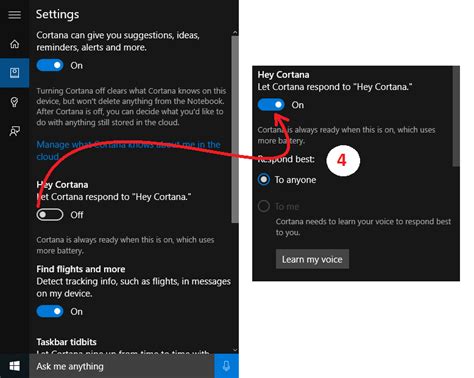The height and width of the screenshot is (378, 474).
Task: Click the settings panel scroll down arrow
Action: pos(235,350)
